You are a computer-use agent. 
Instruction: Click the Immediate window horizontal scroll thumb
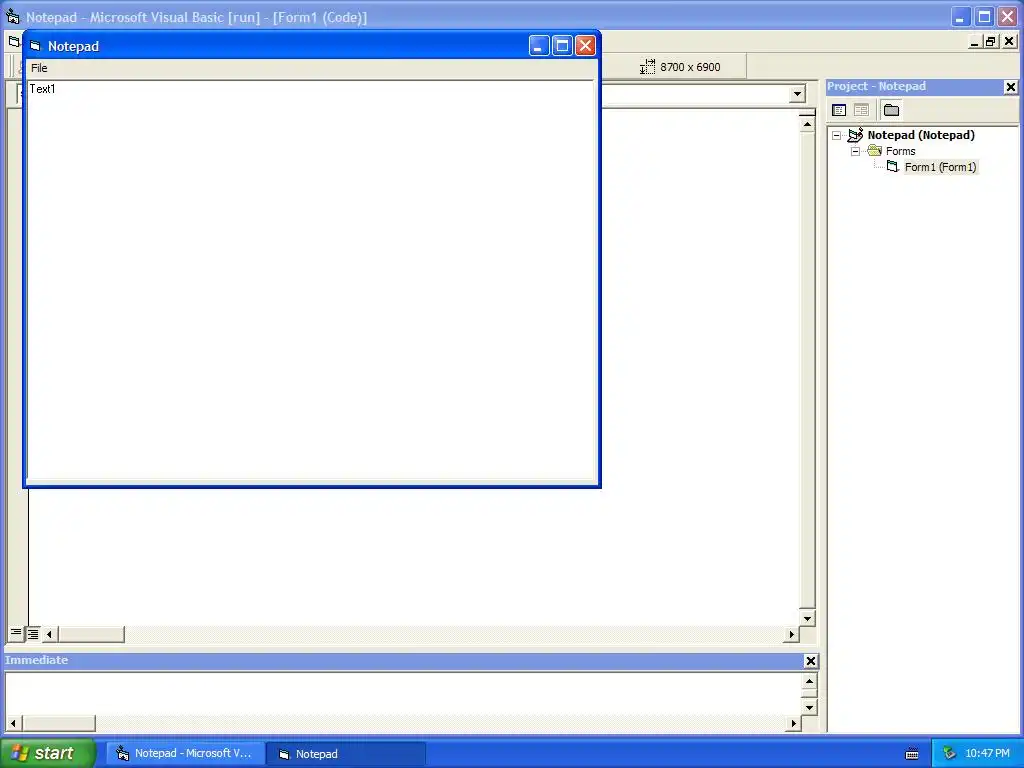click(x=59, y=723)
